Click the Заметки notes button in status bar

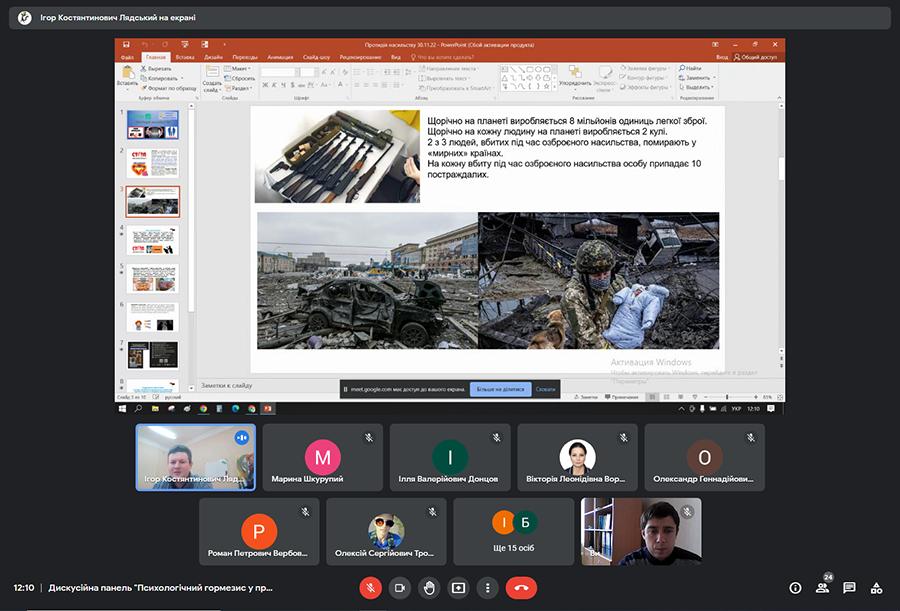point(585,397)
